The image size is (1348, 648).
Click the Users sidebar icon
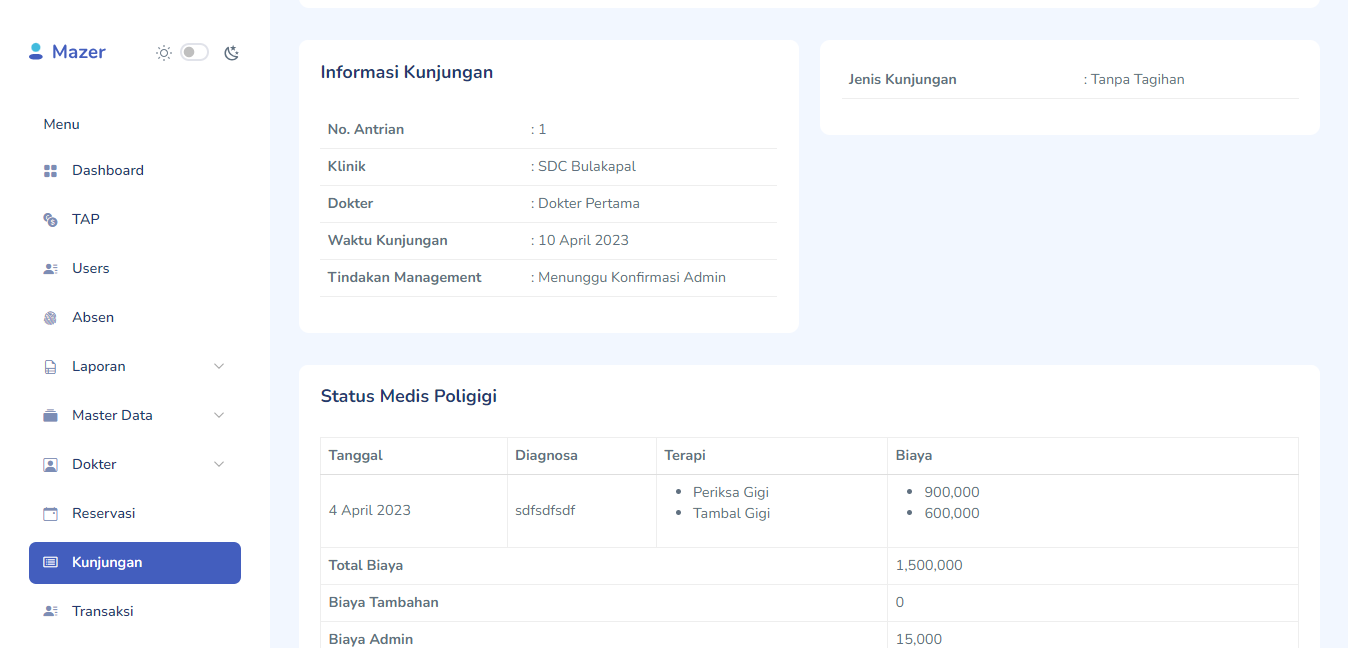point(50,269)
